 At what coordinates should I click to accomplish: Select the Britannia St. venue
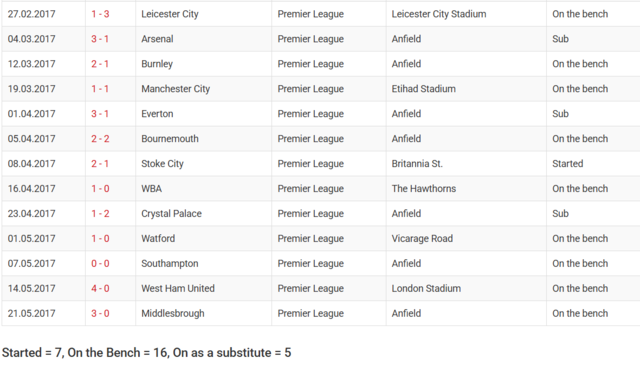417,164
